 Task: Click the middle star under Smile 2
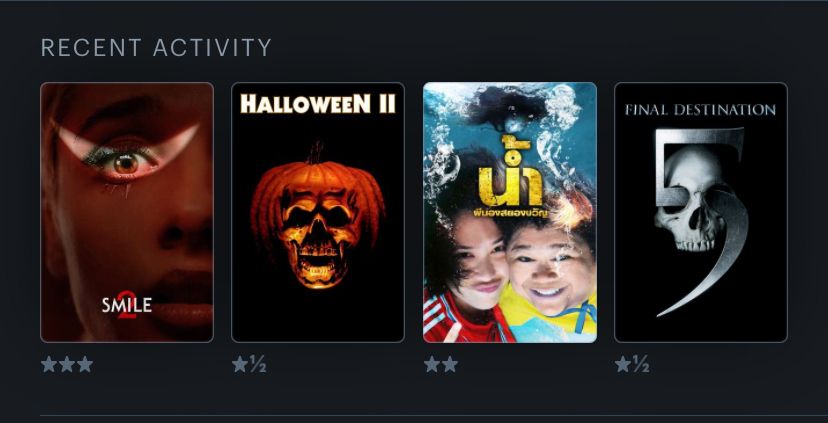(67, 364)
